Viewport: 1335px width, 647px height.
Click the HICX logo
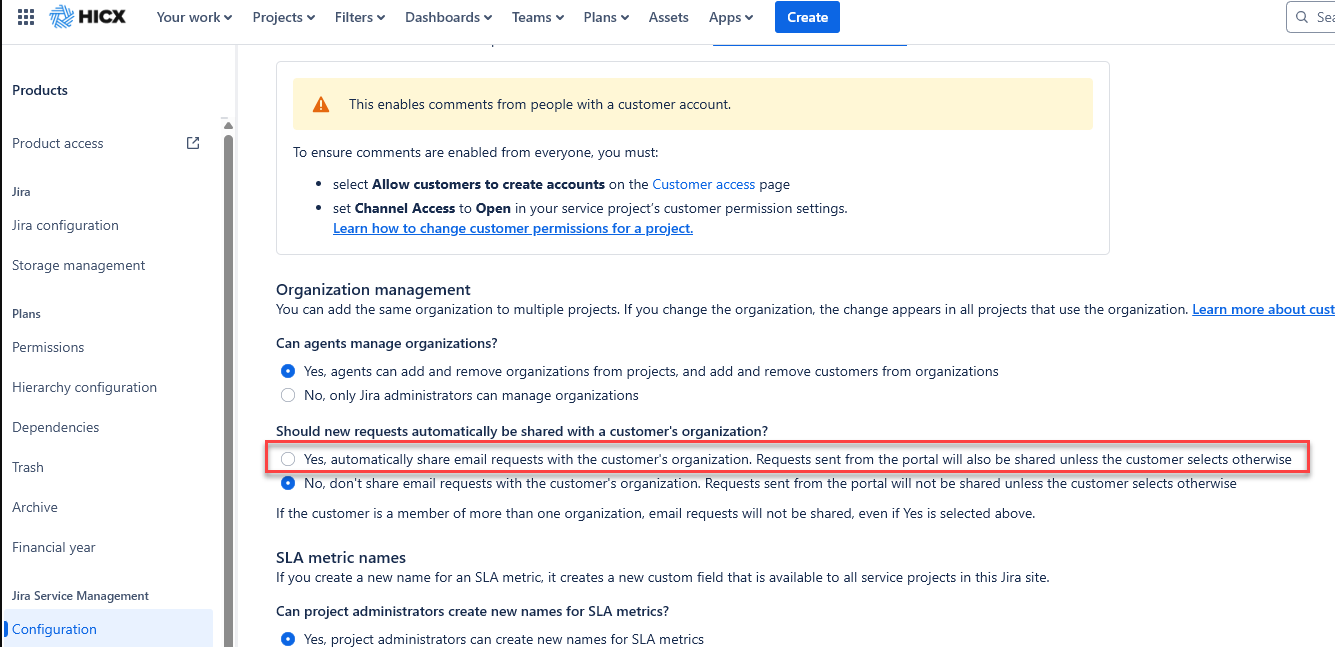(x=87, y=17)
